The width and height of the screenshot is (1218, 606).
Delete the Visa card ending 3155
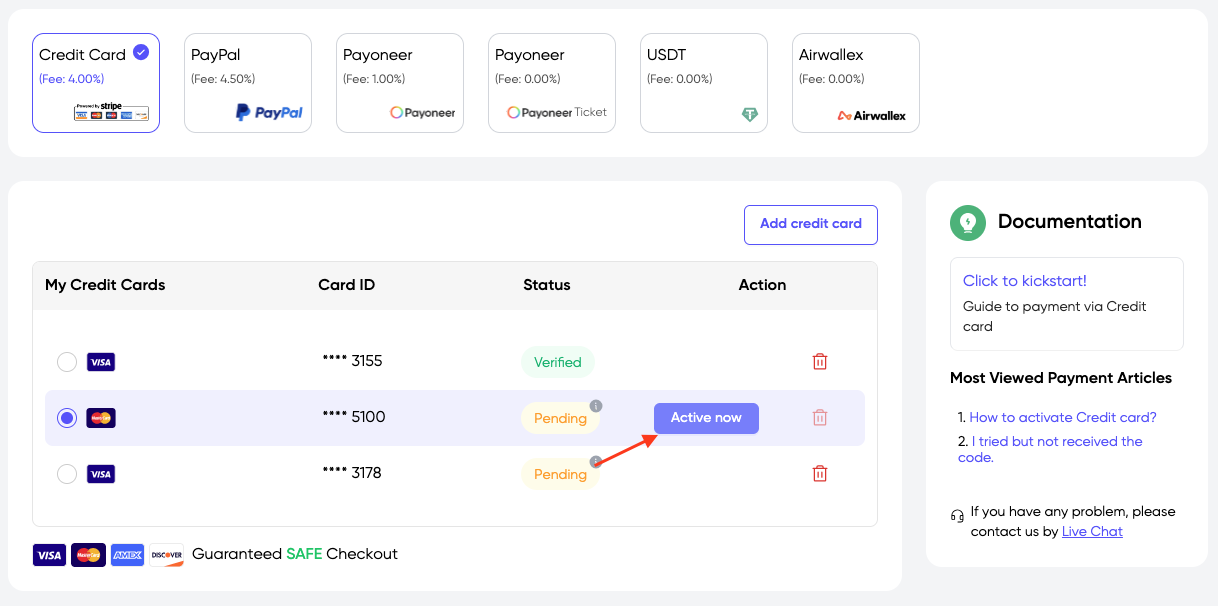[x=819, y=361]
